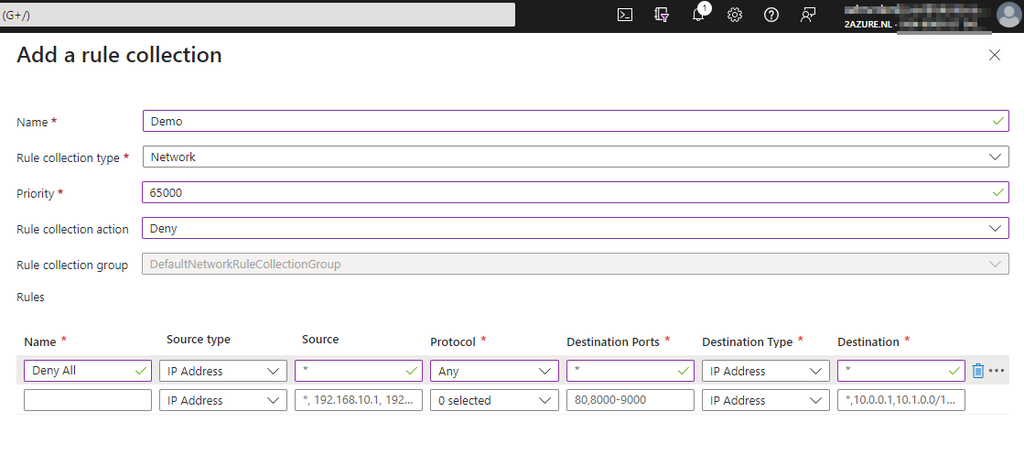
Task: Open the Feedback icon
Action: pyautogui.click(x=808, y=15)
